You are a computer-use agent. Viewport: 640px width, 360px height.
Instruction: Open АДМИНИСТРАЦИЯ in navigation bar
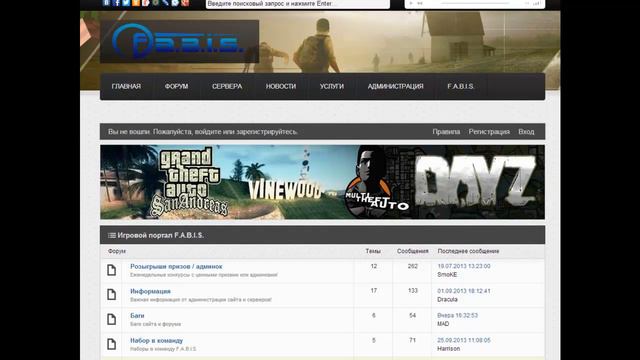(396, 87)
